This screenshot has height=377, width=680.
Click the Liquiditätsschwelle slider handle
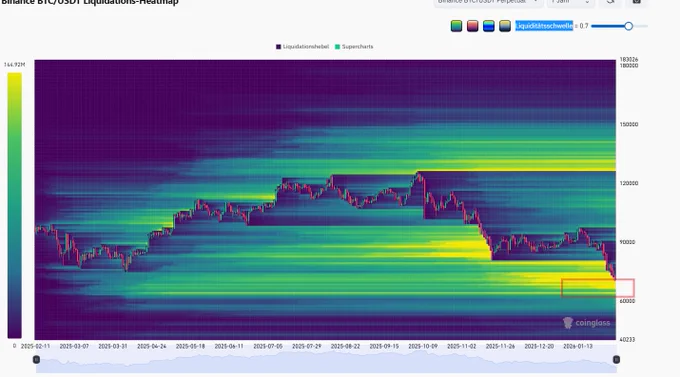pyautogui.click(x=628, y=26)
